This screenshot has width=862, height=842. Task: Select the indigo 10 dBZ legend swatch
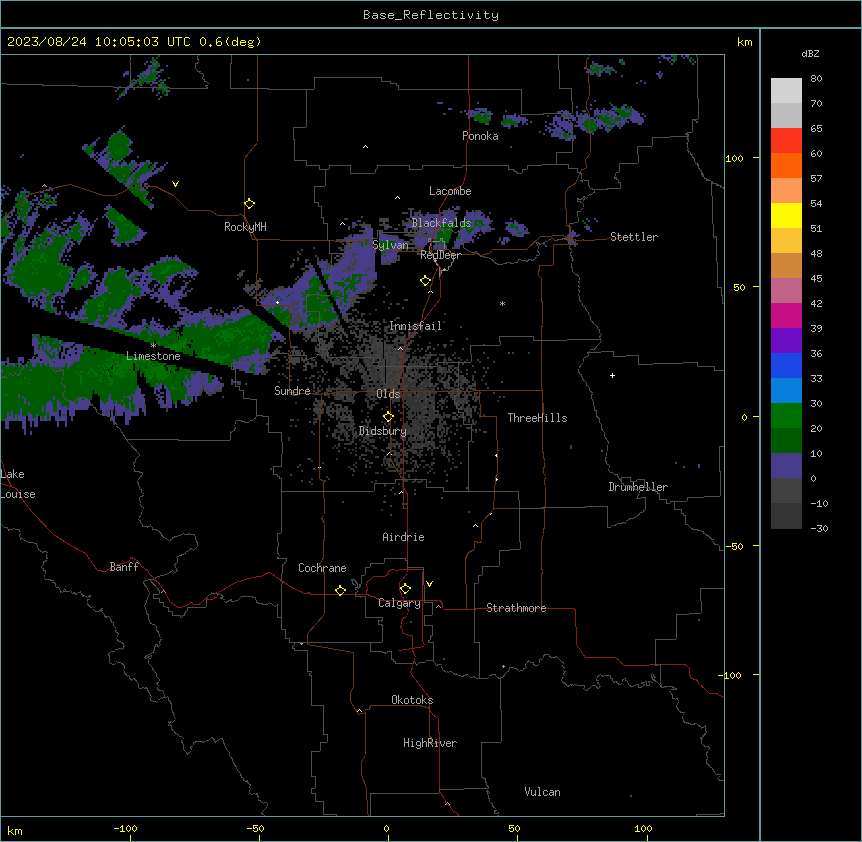[786, 466]
